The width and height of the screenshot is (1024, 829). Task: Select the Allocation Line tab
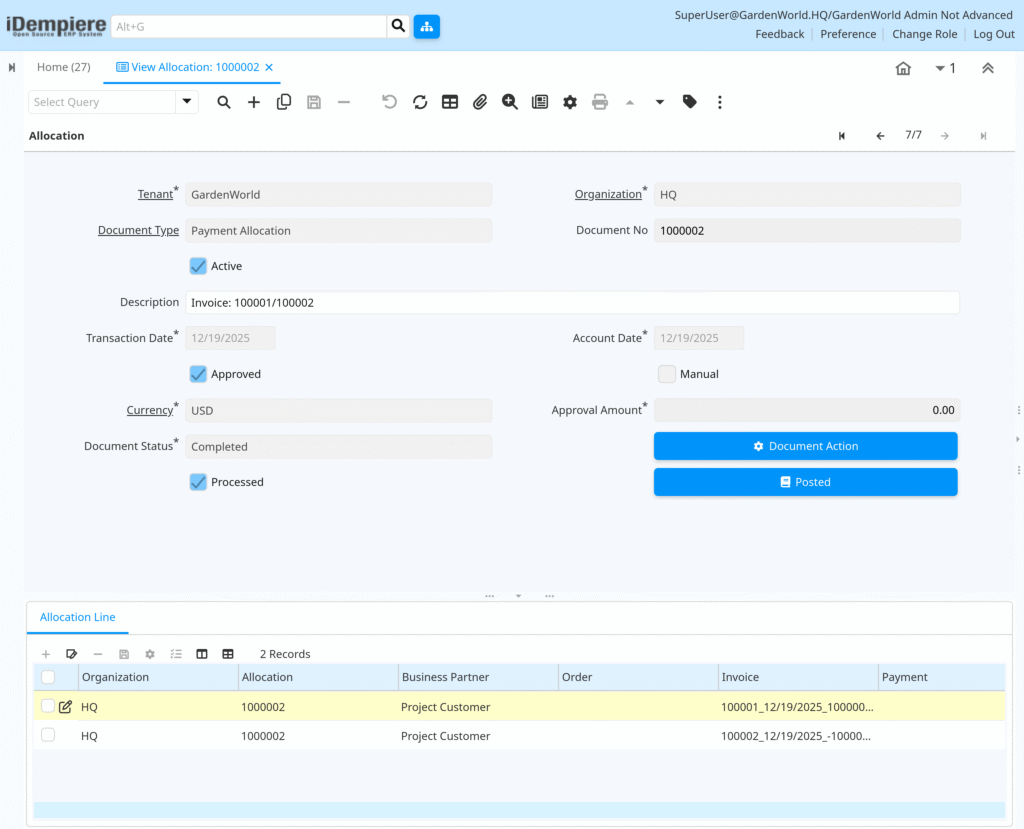[x=77, y=617]
